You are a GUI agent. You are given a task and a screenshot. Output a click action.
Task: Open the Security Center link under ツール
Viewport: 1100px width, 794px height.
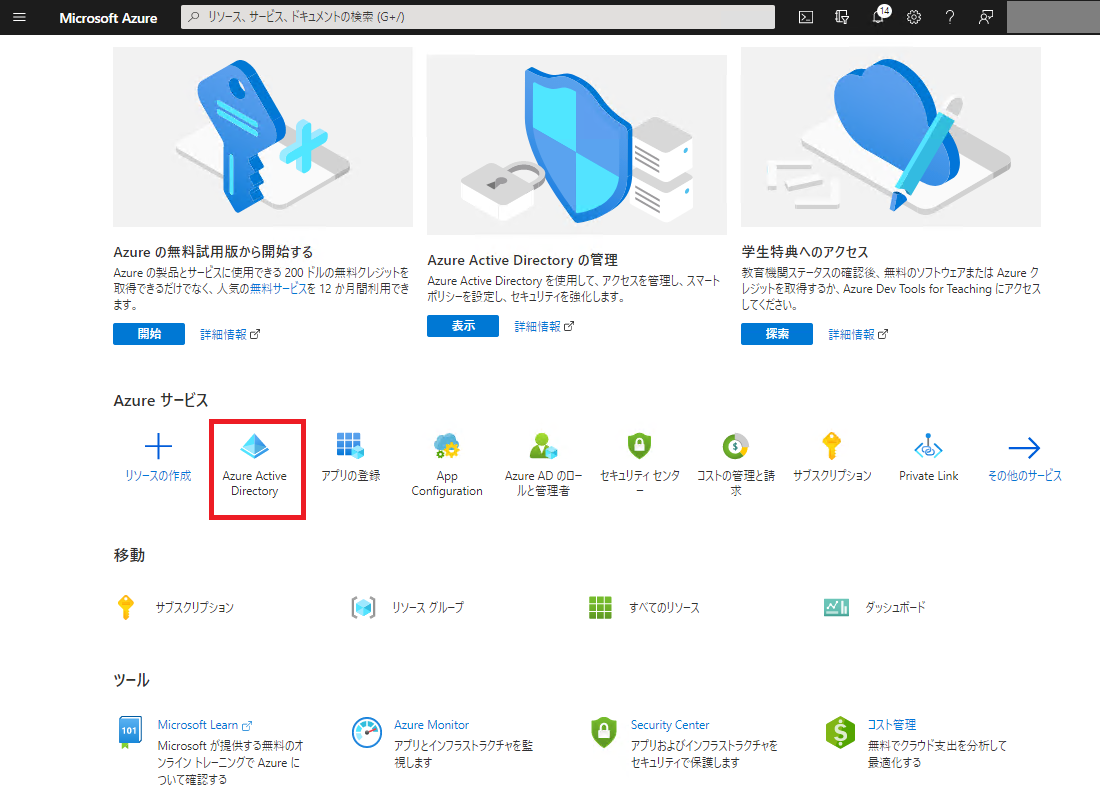(x=670, y=725)
